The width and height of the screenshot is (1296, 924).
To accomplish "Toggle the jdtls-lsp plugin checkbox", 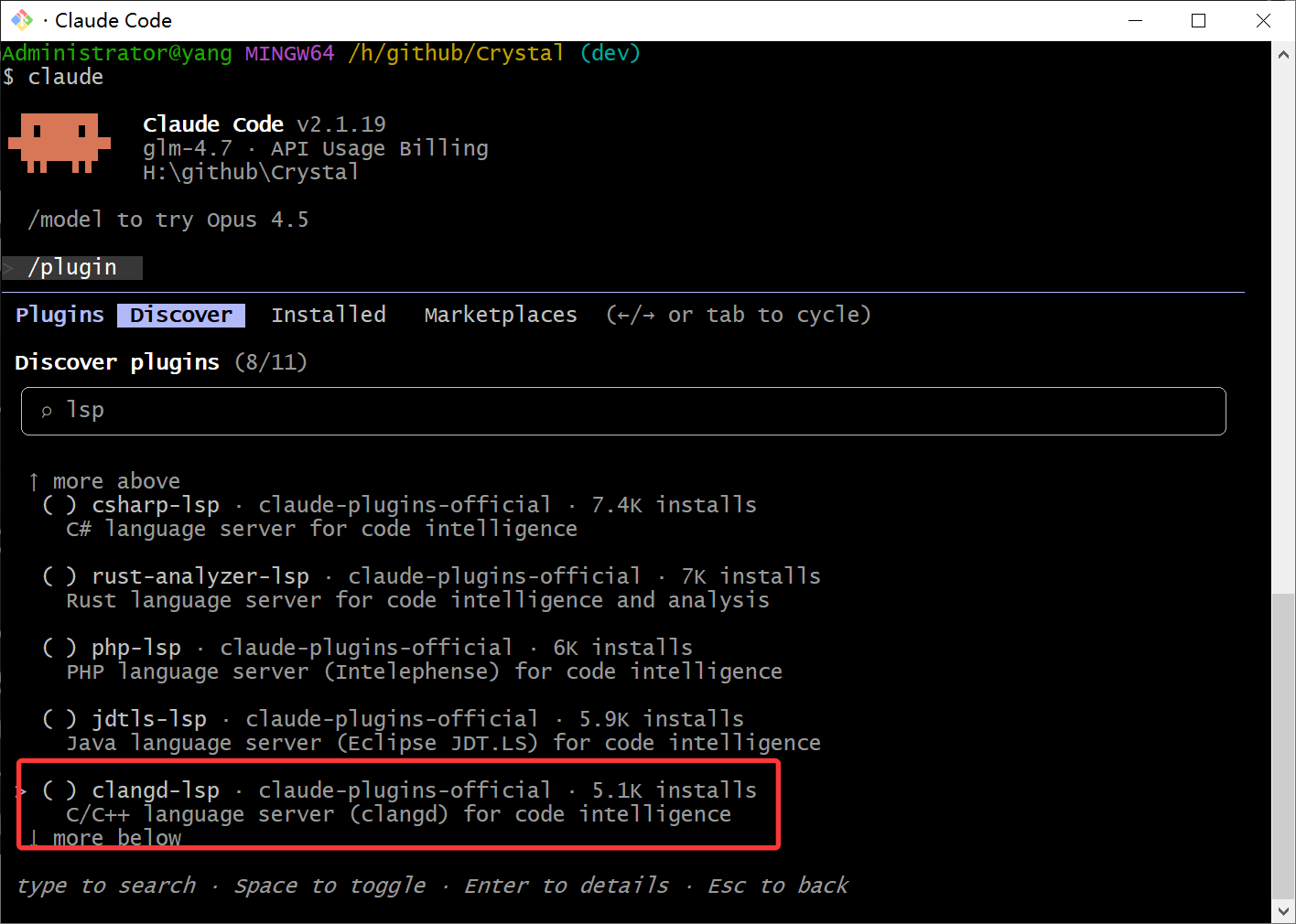I will point(59,719).
